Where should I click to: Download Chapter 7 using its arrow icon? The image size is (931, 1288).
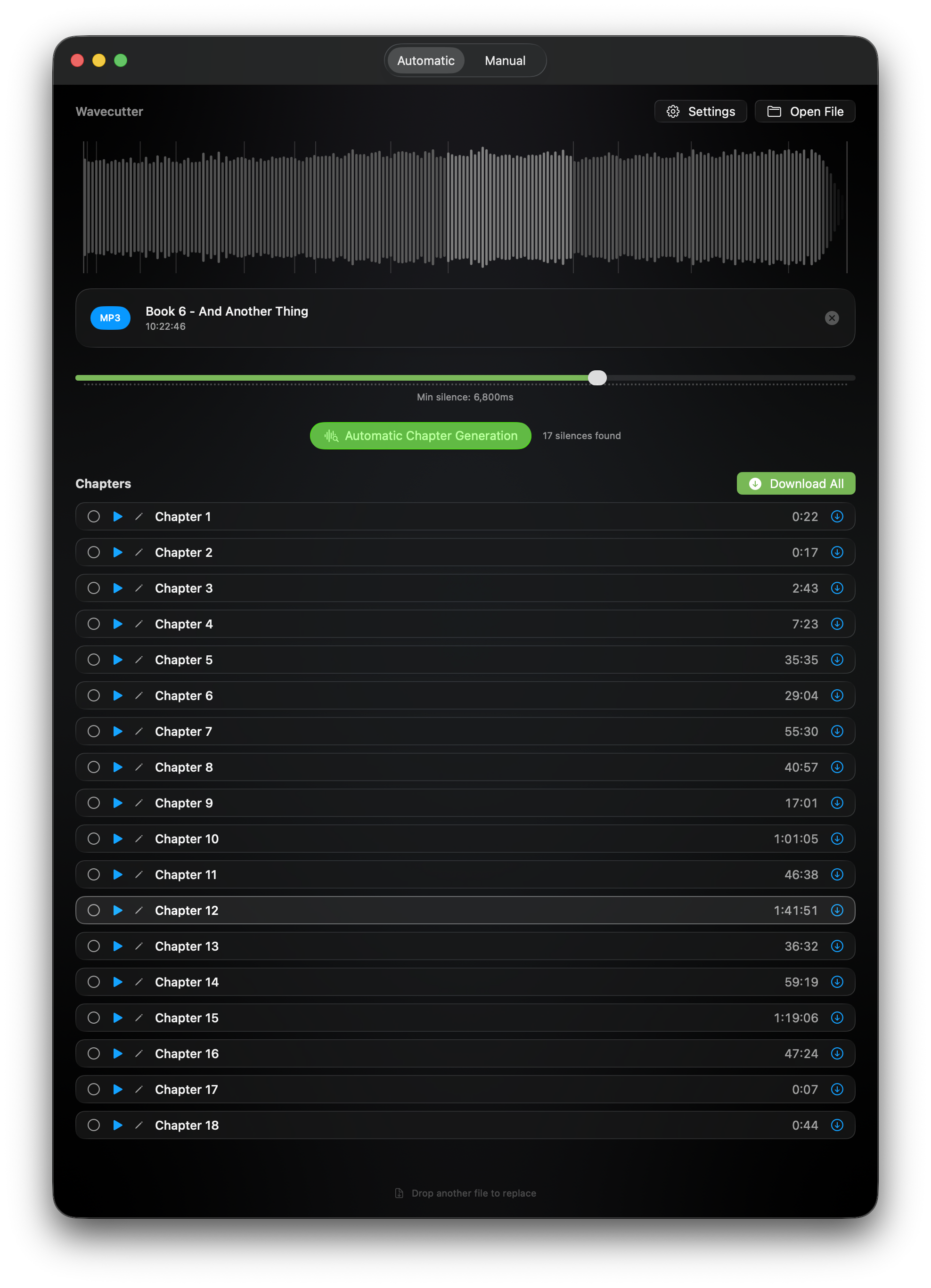[x=837, y=731]
